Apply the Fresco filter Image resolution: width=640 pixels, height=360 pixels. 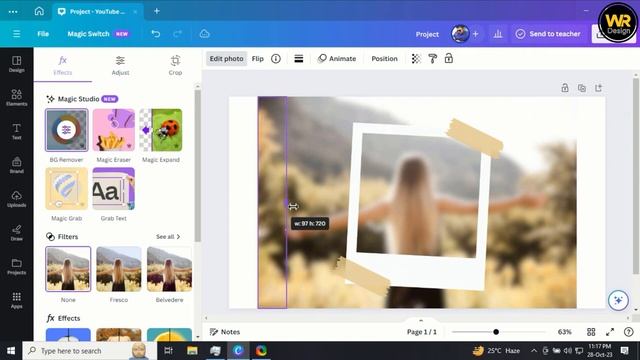(119, 269)
